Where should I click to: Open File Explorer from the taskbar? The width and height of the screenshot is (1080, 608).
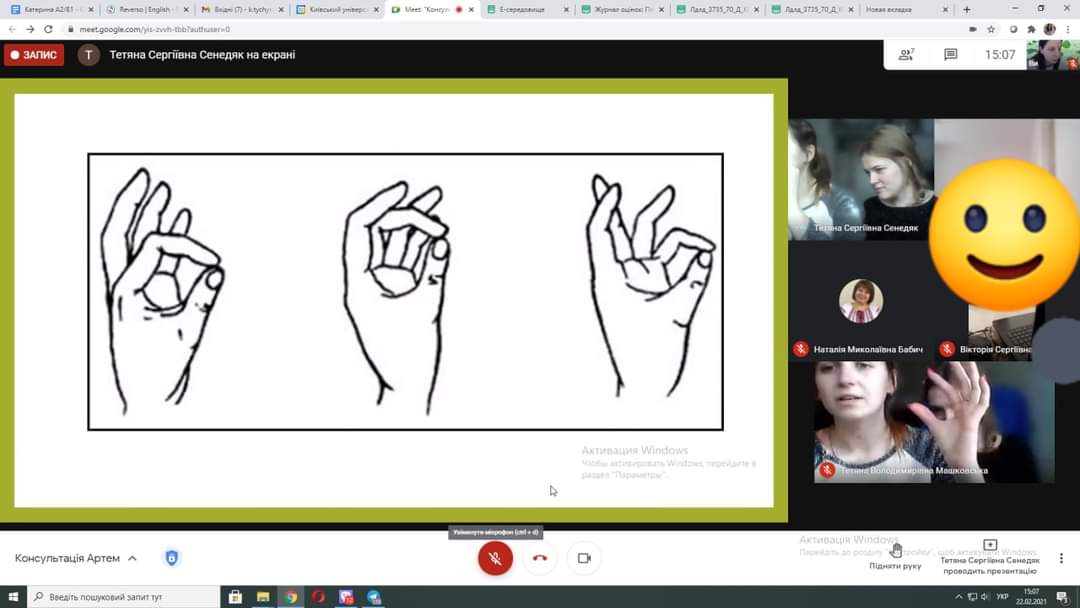tap(263, 597)
